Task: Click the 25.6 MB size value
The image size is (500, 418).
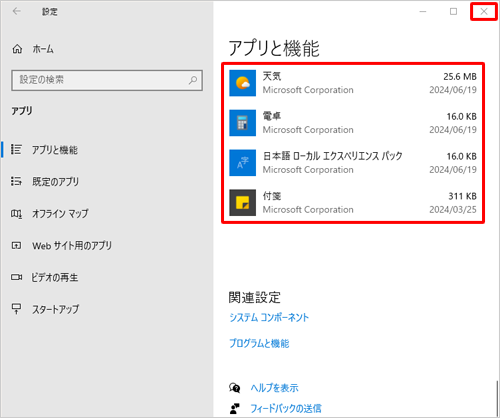Action: (x=460, y=77)
